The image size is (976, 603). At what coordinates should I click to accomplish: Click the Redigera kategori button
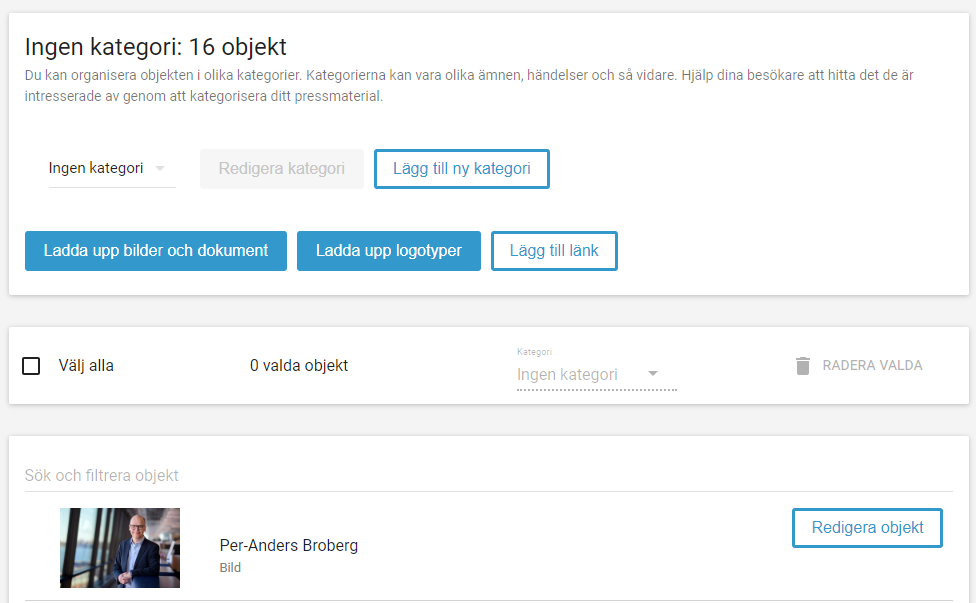pos(281,169)
